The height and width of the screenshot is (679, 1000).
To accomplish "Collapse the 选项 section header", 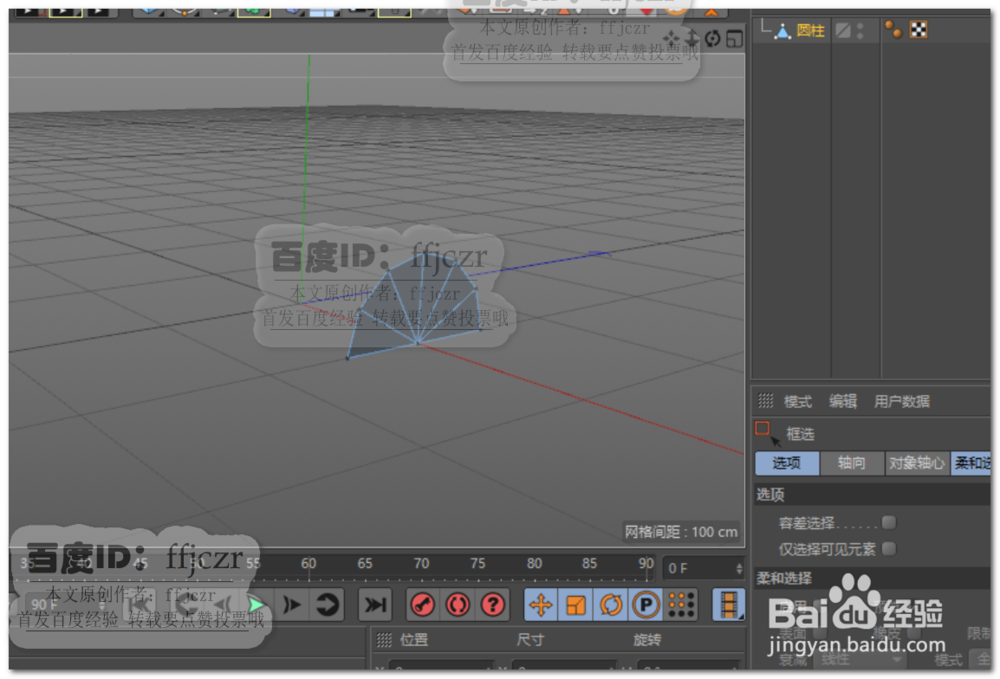I will tap(872, 494).
